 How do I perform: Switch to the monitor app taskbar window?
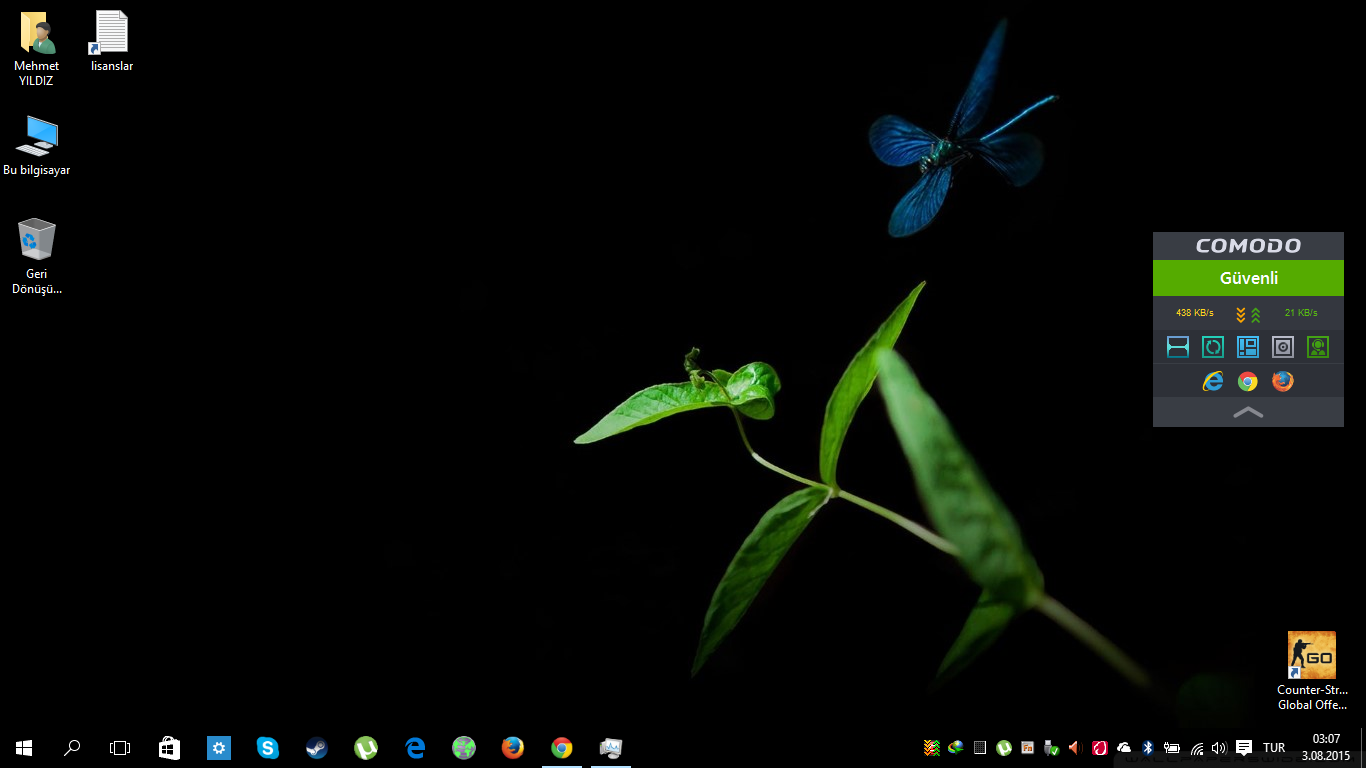611,747
